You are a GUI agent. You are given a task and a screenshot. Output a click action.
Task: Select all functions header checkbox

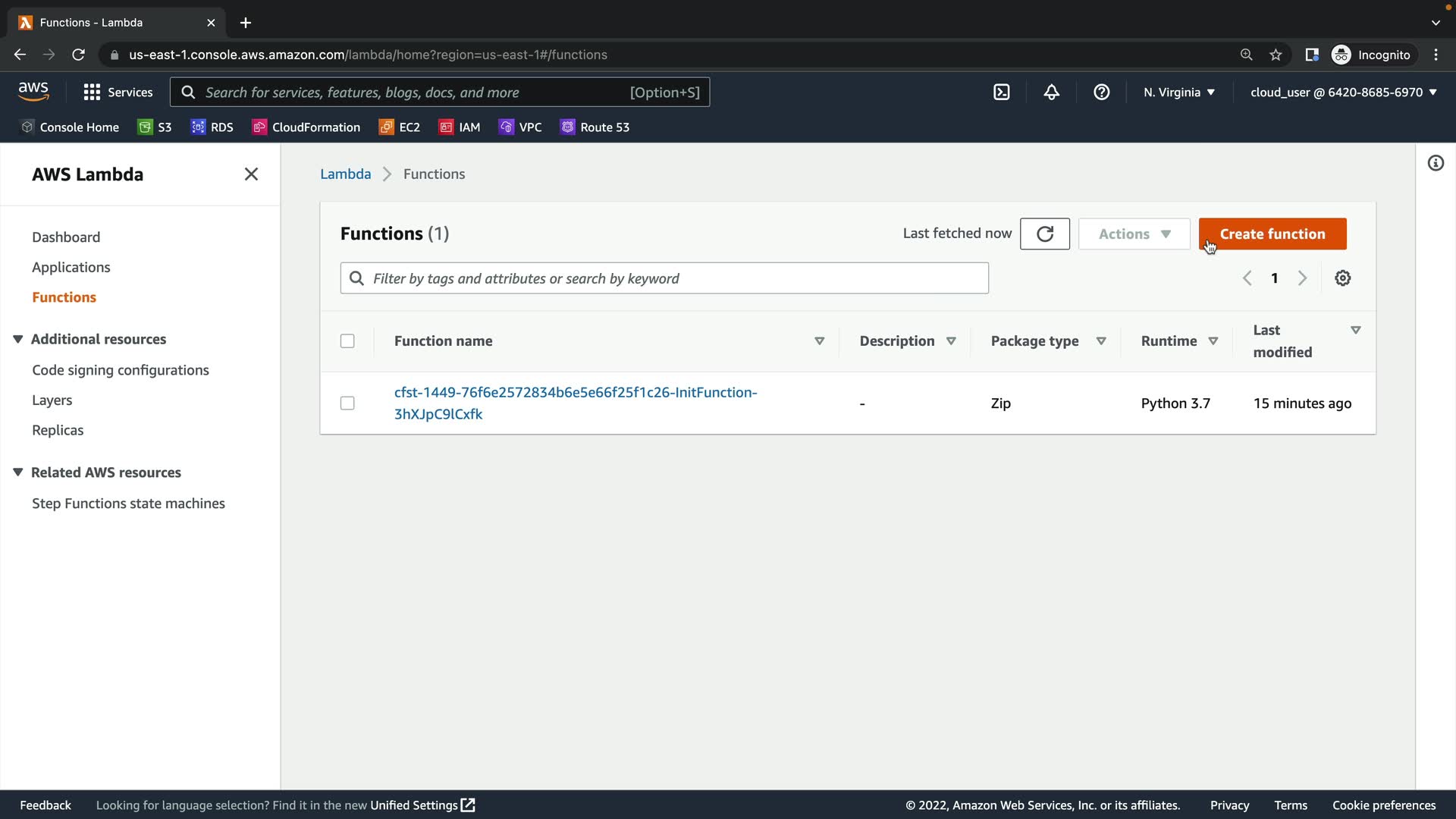point(347,341)
